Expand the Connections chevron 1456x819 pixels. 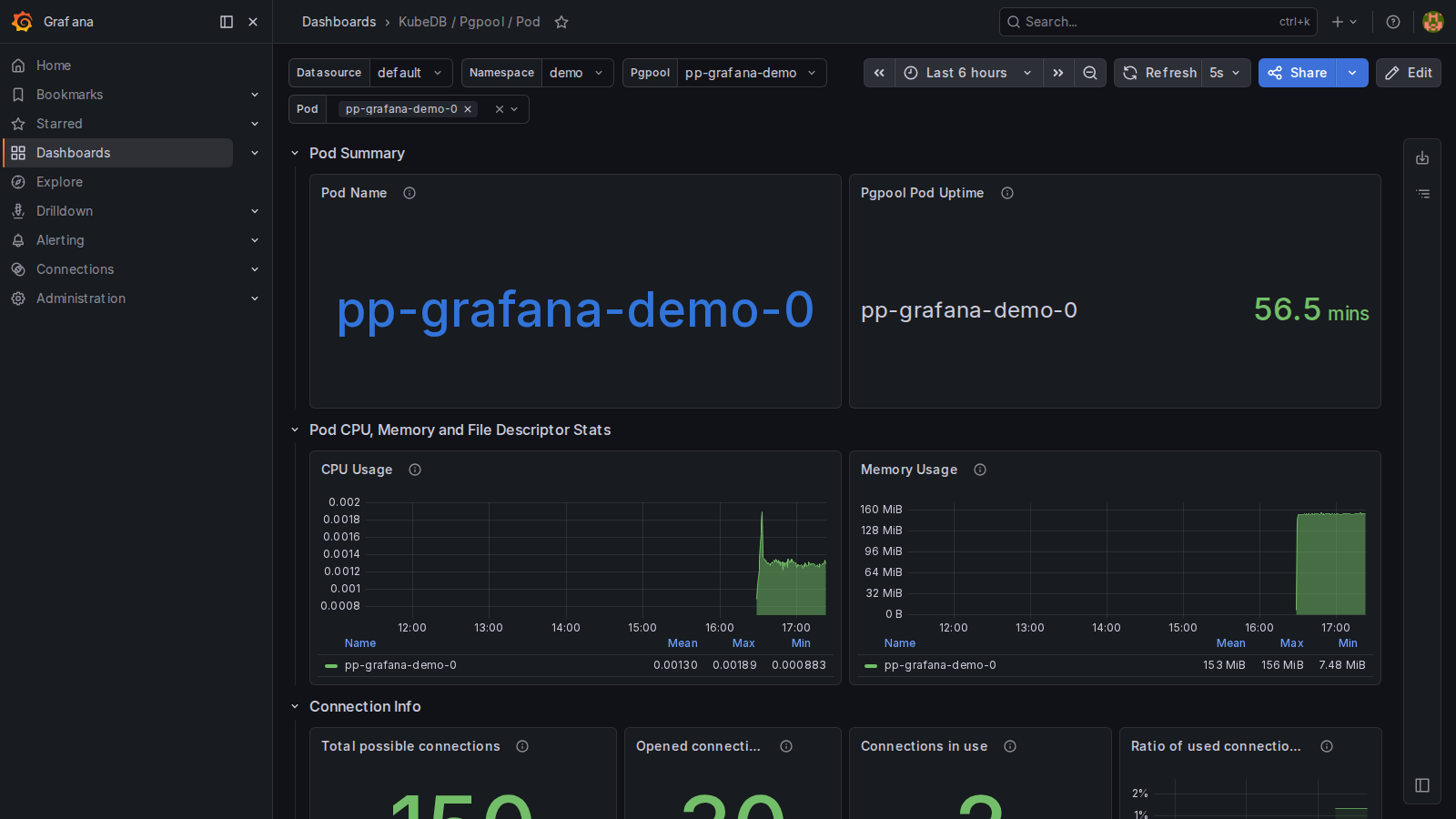(x=255, y=269)
